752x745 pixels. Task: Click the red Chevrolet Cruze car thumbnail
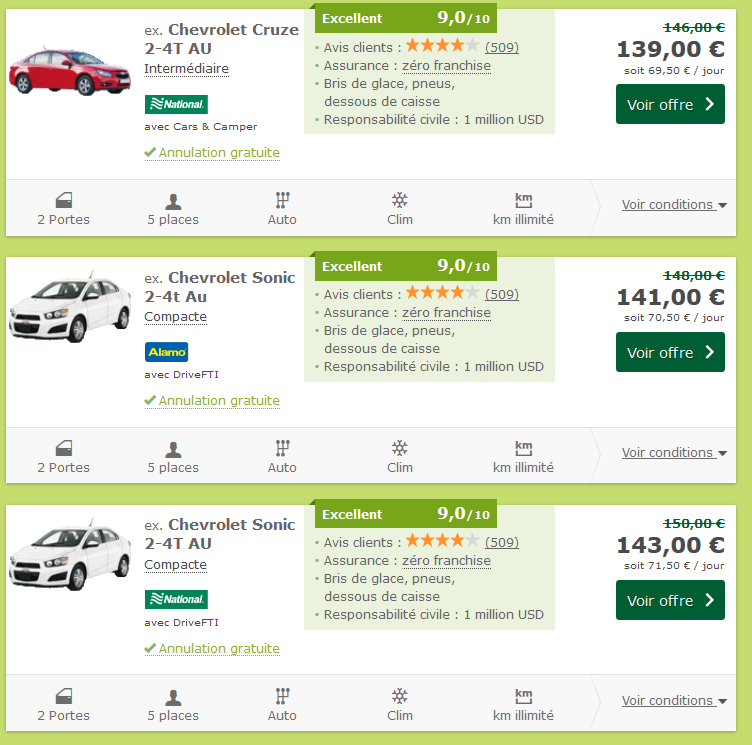click(70, 68)
